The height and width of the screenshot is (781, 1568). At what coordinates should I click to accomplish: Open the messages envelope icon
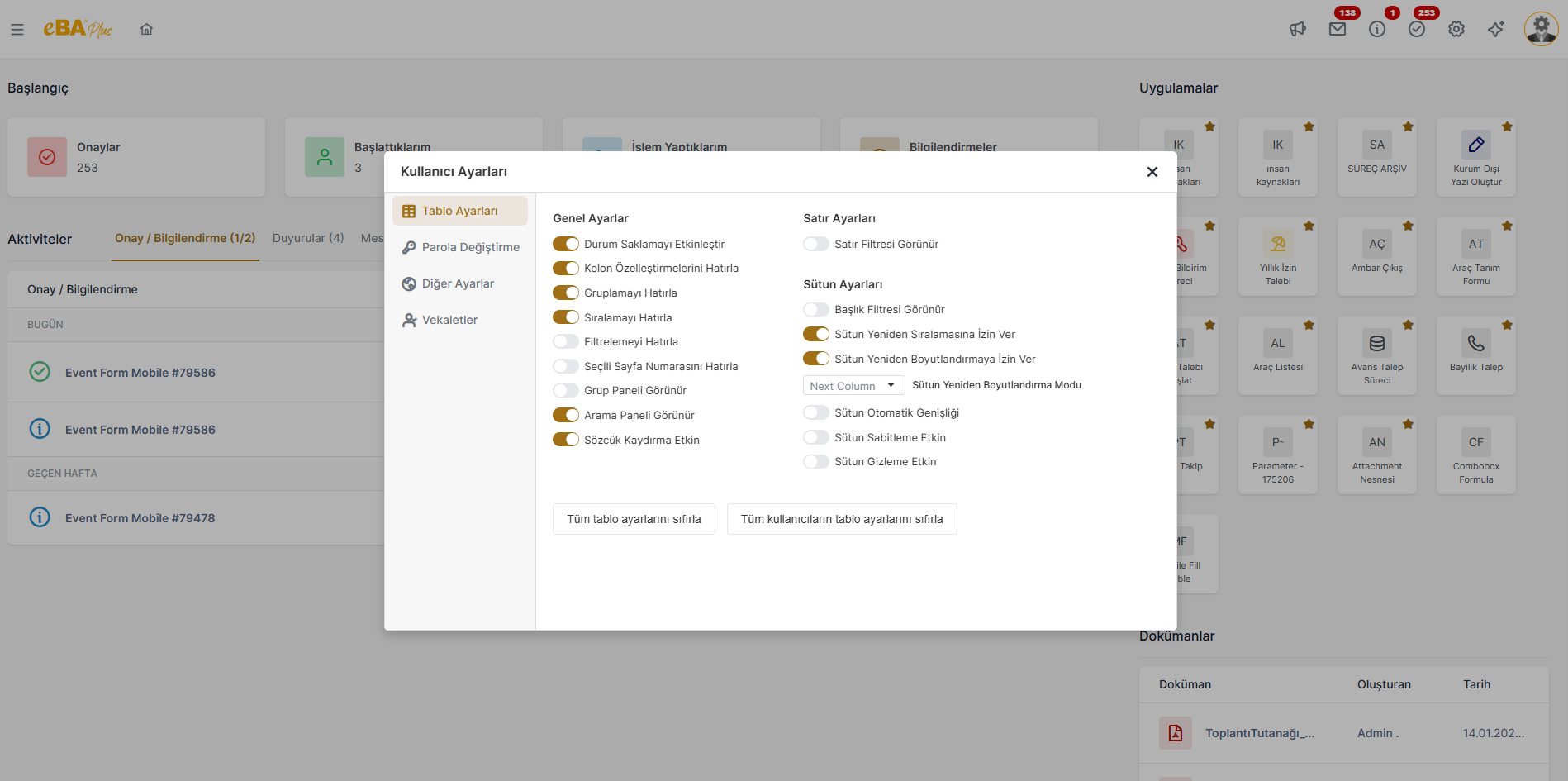(1338, 30)
